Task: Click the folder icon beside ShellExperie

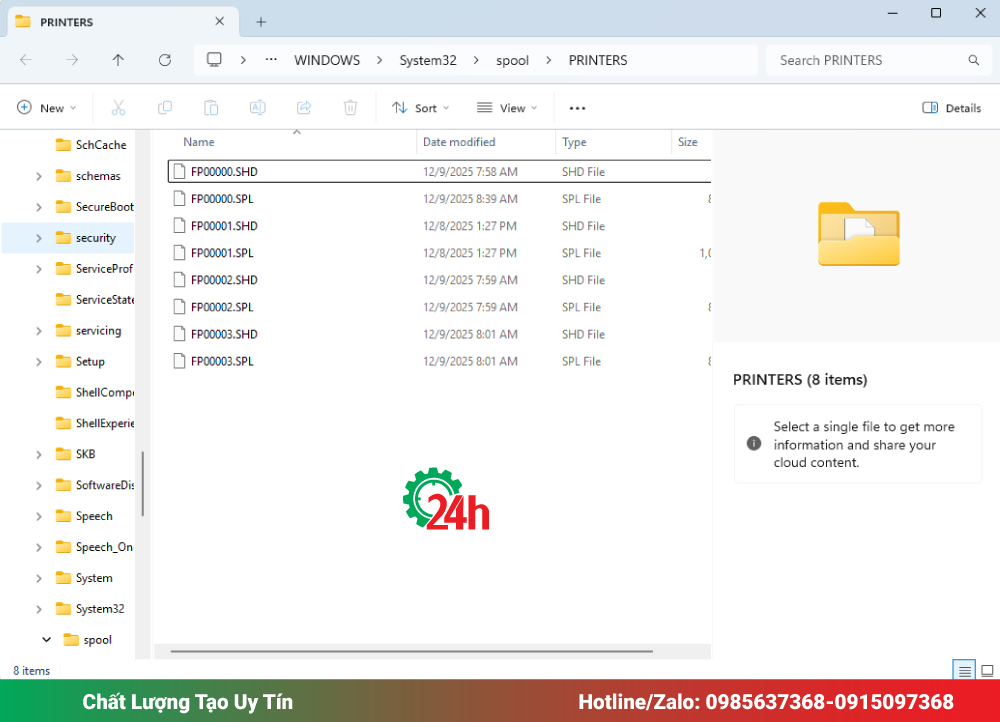Action: pos(63,423)
